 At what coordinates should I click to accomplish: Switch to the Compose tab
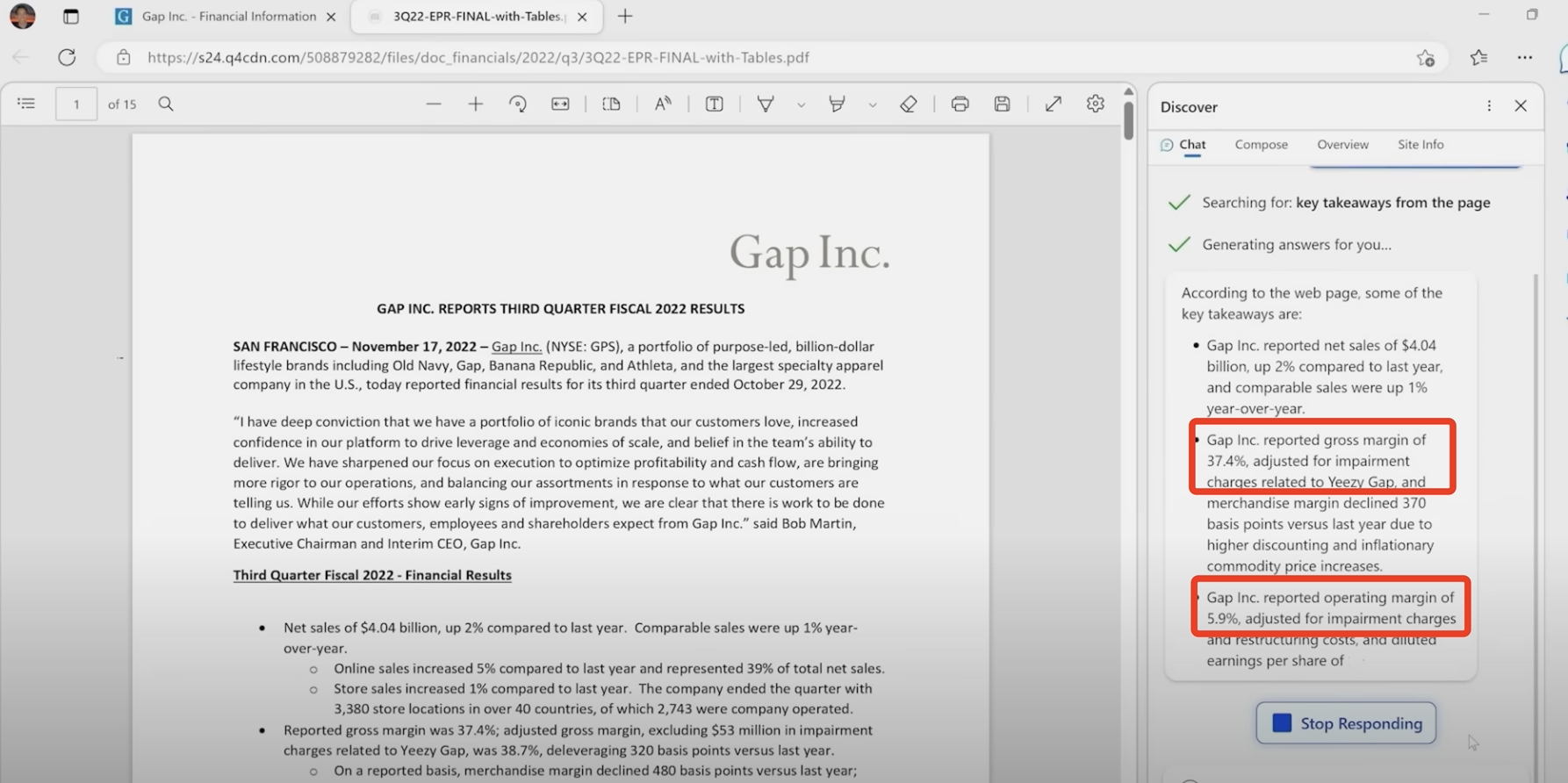pyautogui.click(x=1262, y=145)
